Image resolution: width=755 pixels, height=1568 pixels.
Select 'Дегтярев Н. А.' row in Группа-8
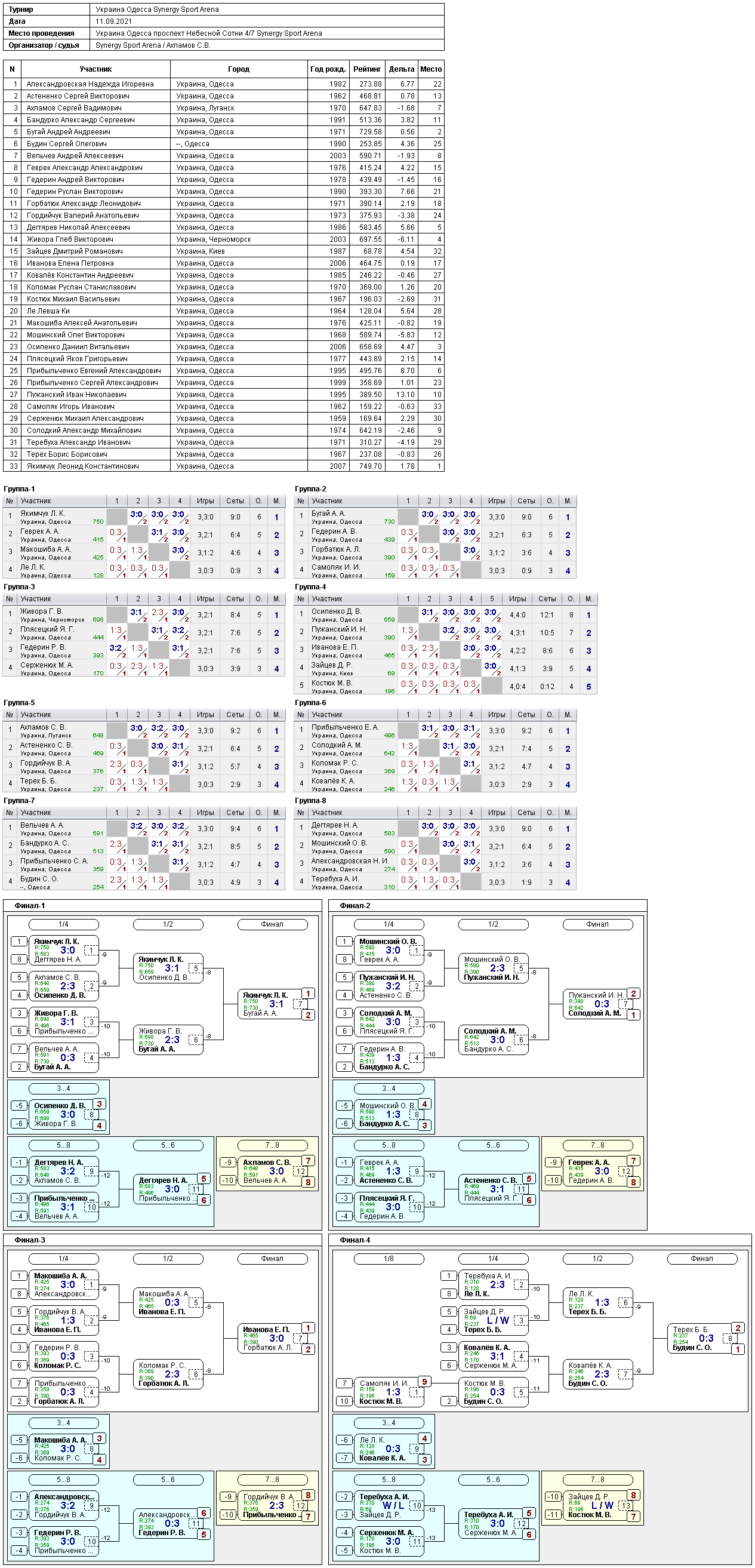(436, 829)
